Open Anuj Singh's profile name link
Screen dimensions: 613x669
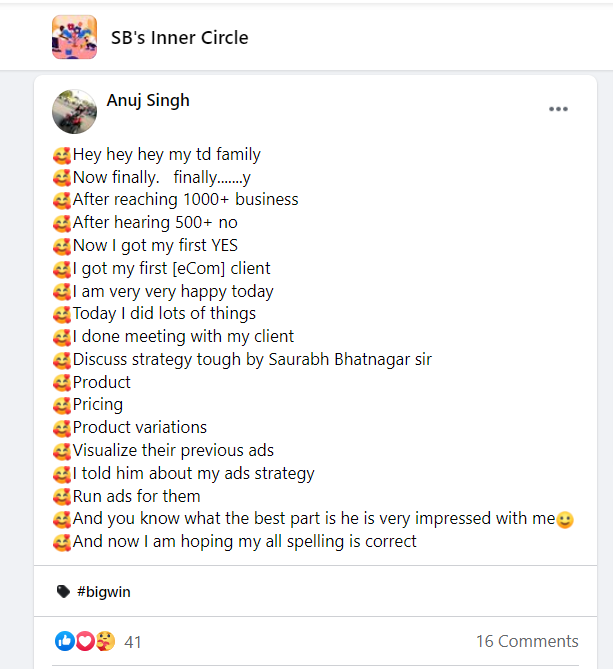point(148,101)
